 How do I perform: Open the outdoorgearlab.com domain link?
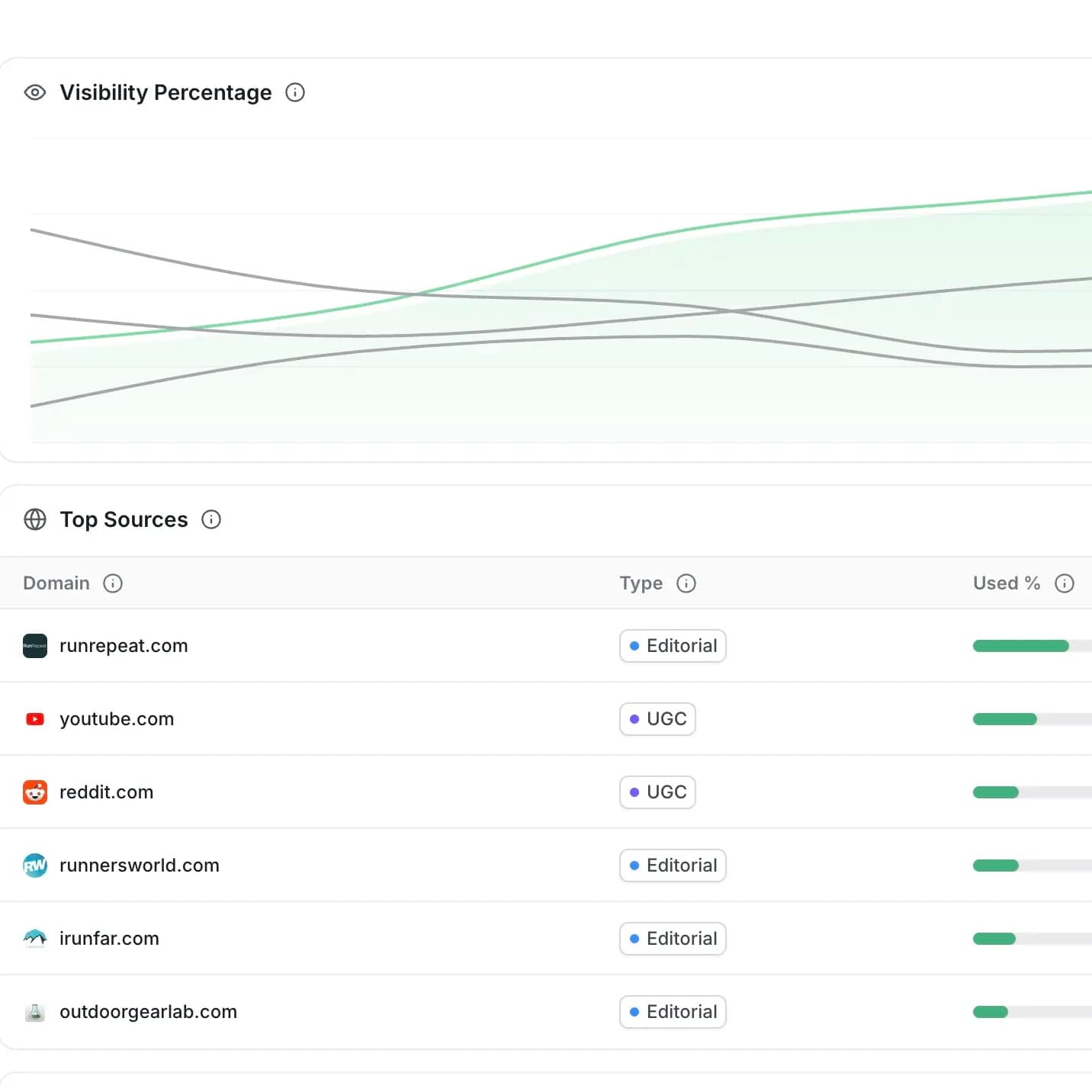148,1012
